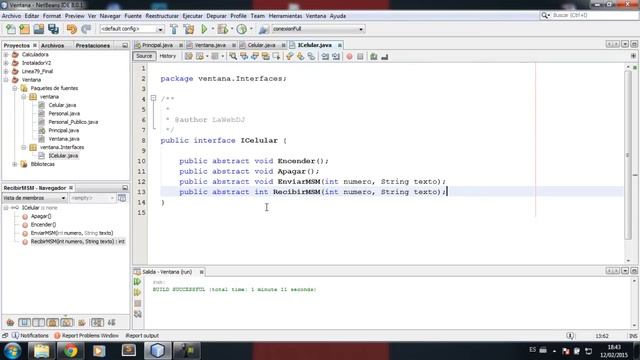Expand the InstaladorV2 project node

[6, 63]
